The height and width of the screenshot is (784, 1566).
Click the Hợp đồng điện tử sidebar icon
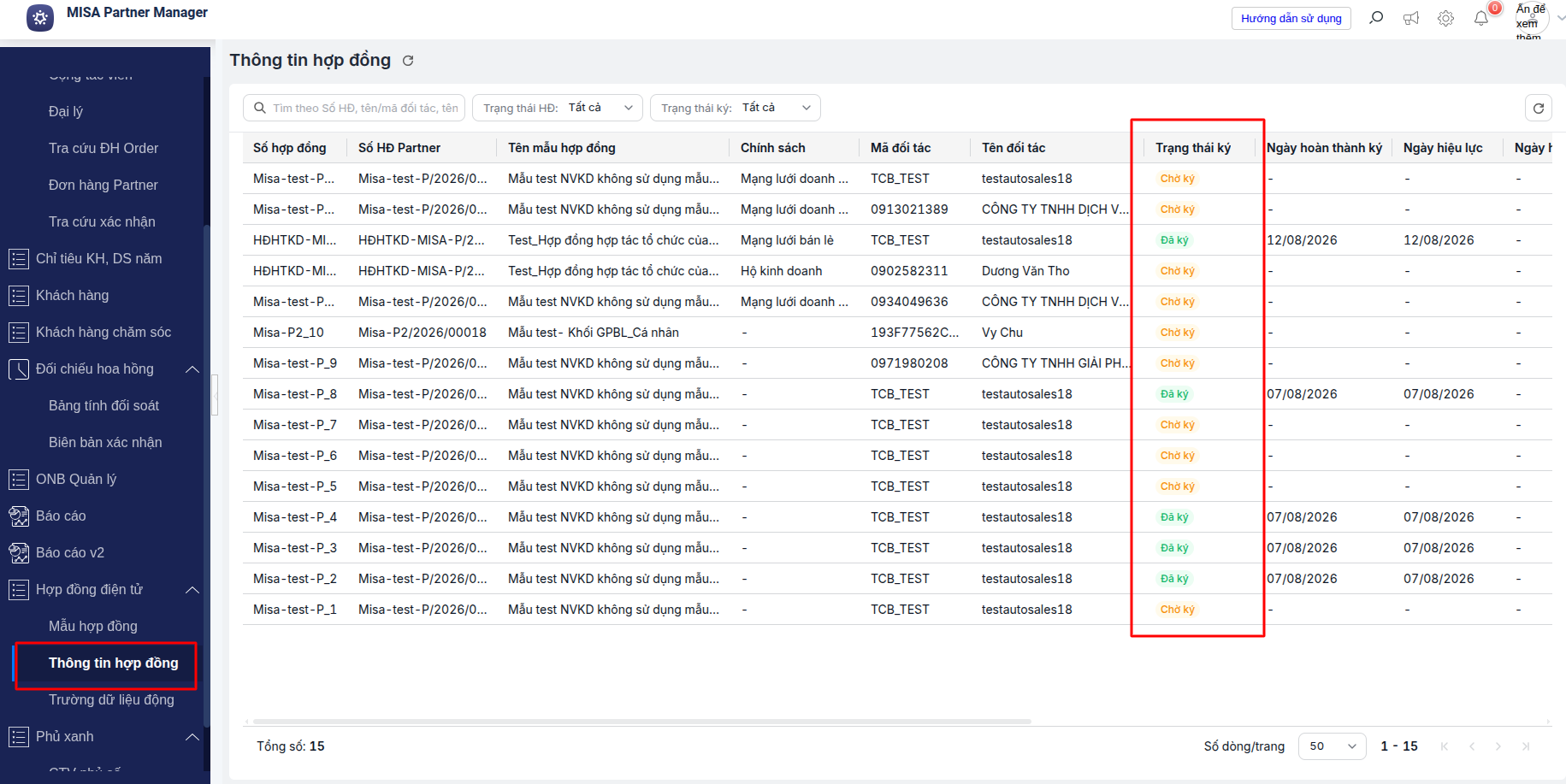[x=18, y=589]
